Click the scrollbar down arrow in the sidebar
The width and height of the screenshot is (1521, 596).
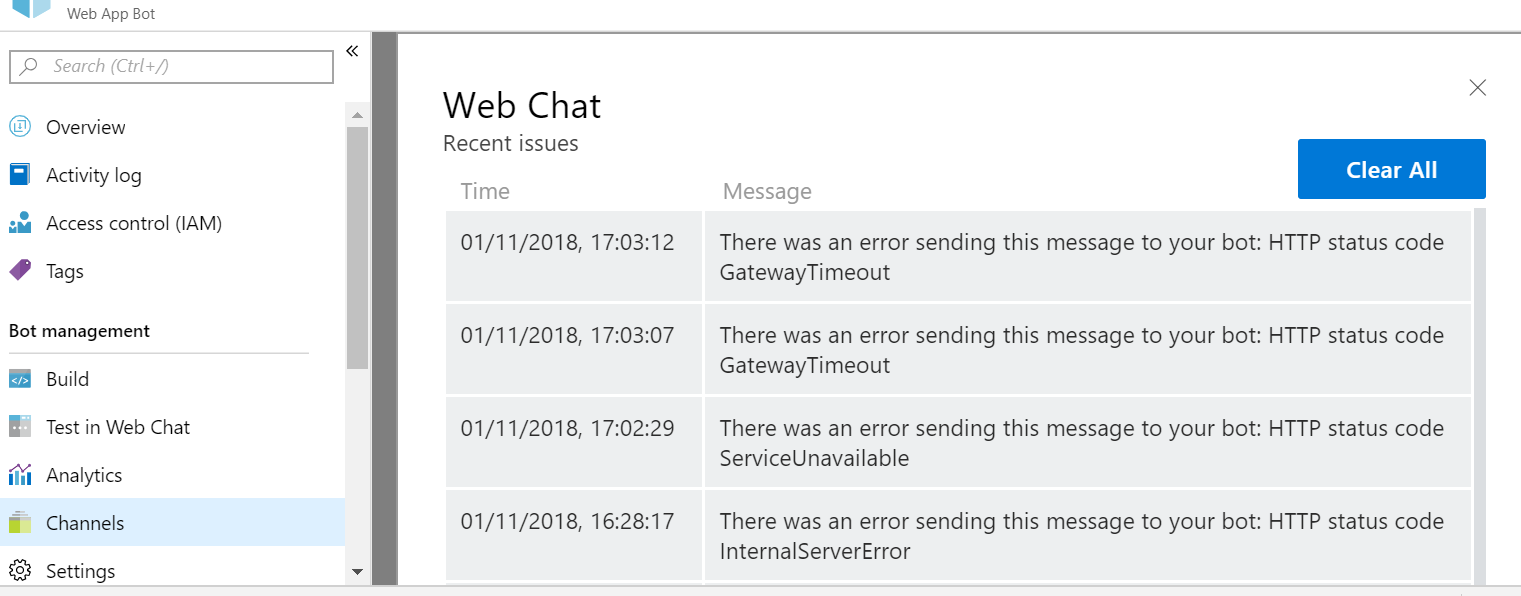(x=357, y=572)
